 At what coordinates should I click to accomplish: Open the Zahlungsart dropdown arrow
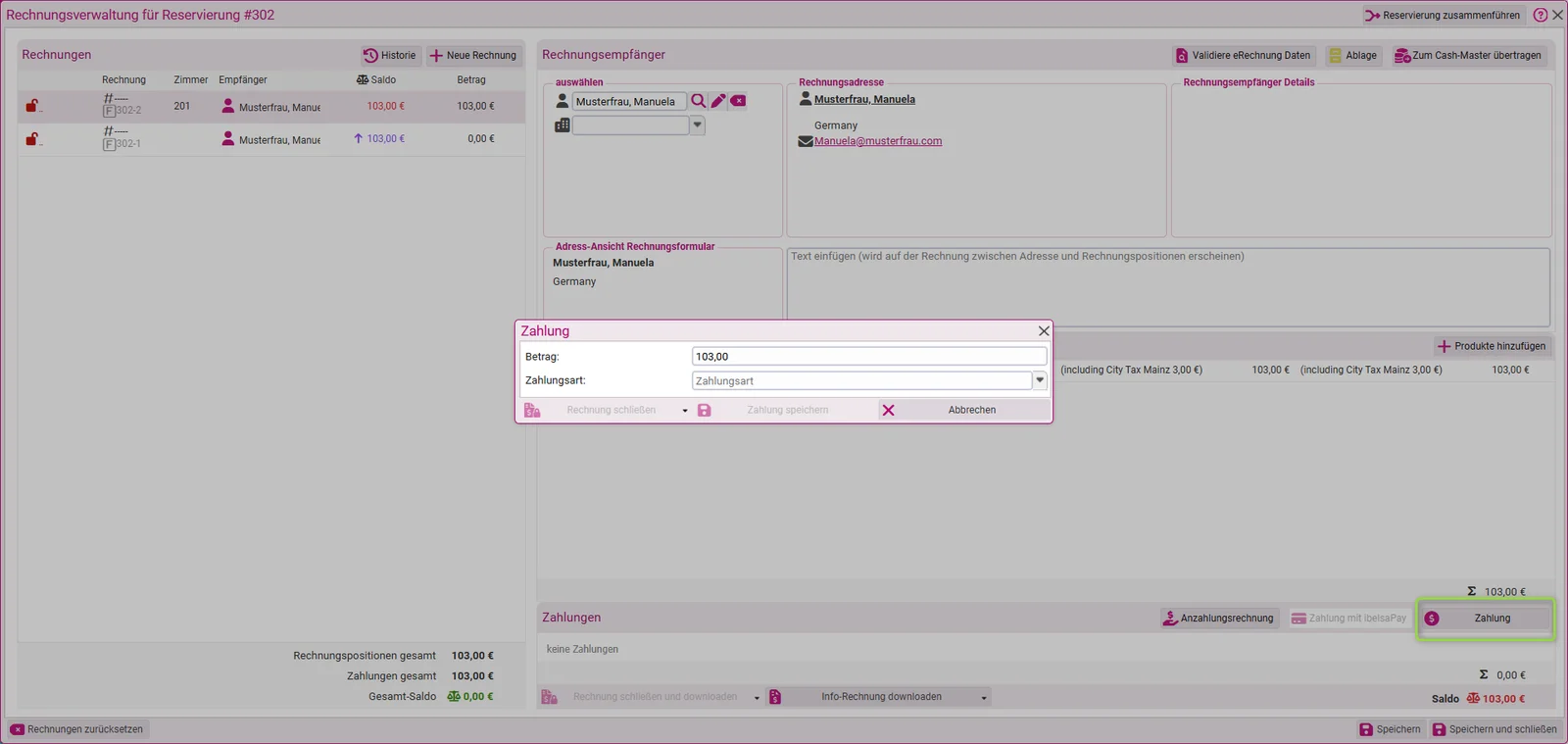(x=1040, y=380)
